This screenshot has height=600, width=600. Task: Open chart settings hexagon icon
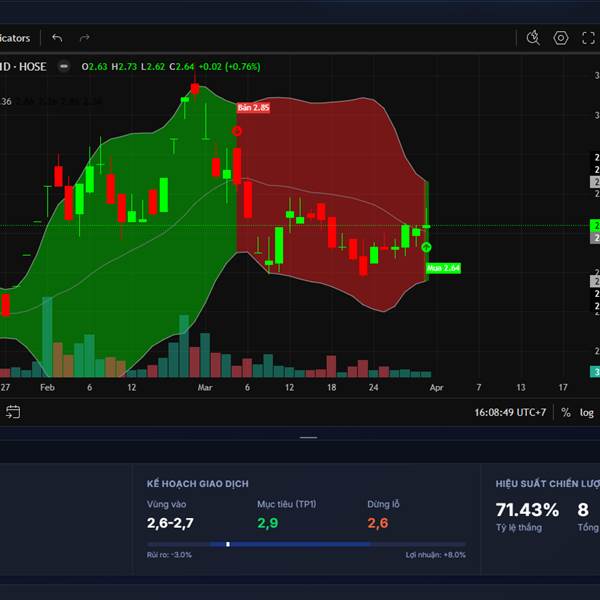point(561,38)
